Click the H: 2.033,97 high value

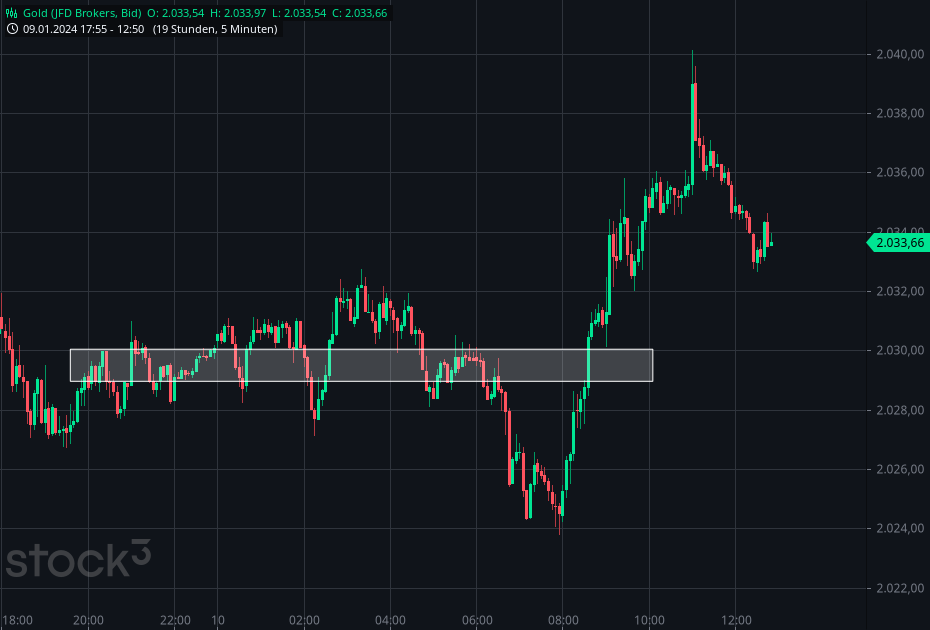[237, 13]
